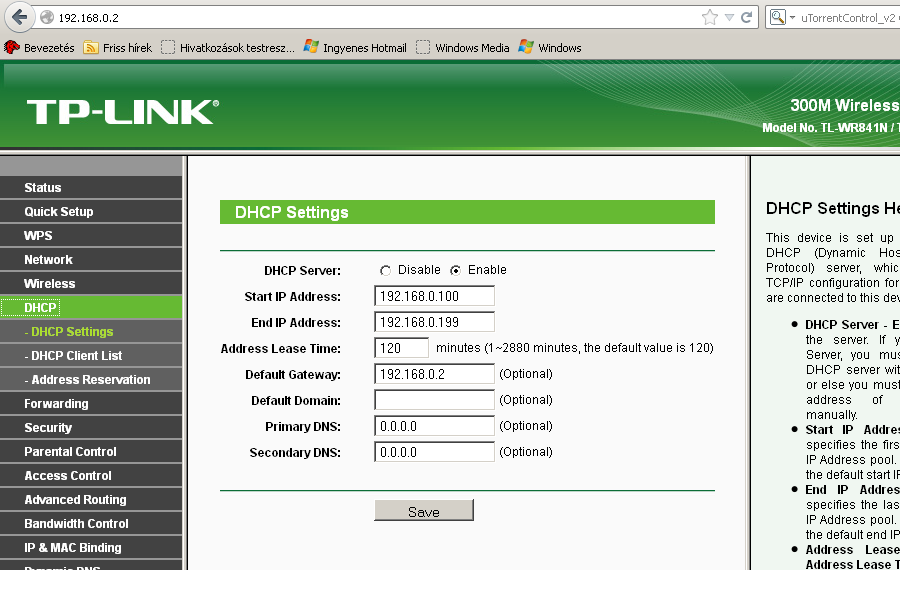Expand the search engine selector dropdown
This screenshot has height=610, width=900.
[792, 18]
